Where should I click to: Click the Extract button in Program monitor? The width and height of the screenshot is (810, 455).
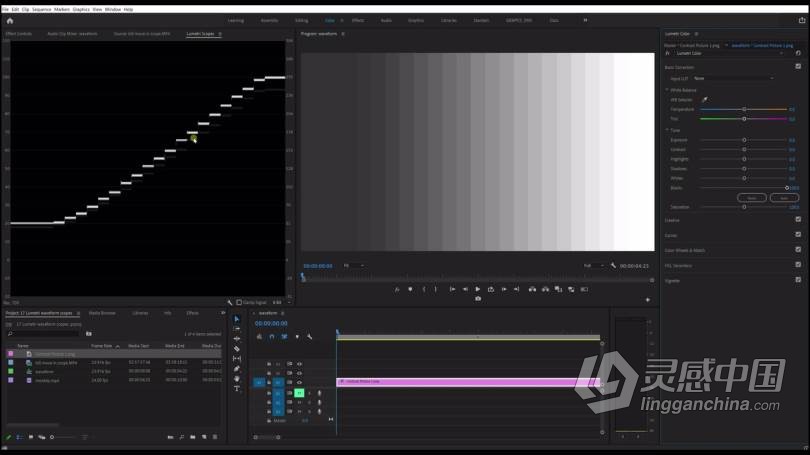pyautogui.click(x=545, y=289)
